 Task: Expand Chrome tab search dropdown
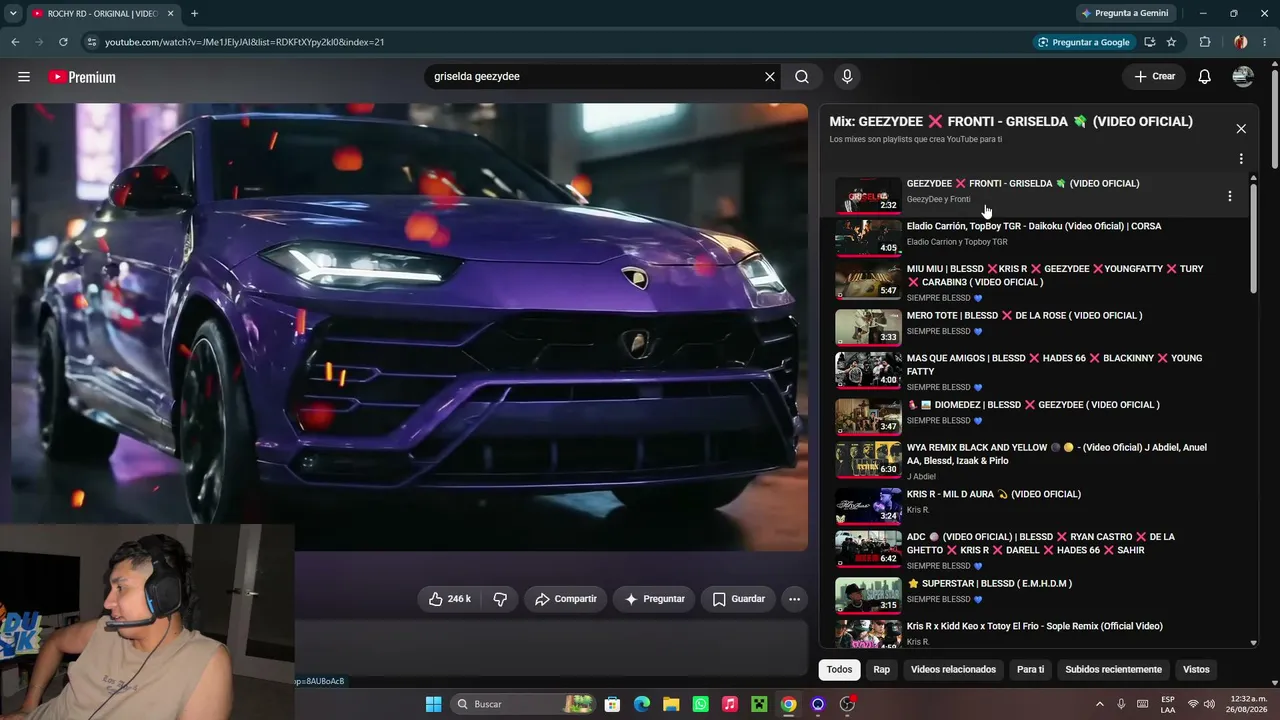point(13,14)
